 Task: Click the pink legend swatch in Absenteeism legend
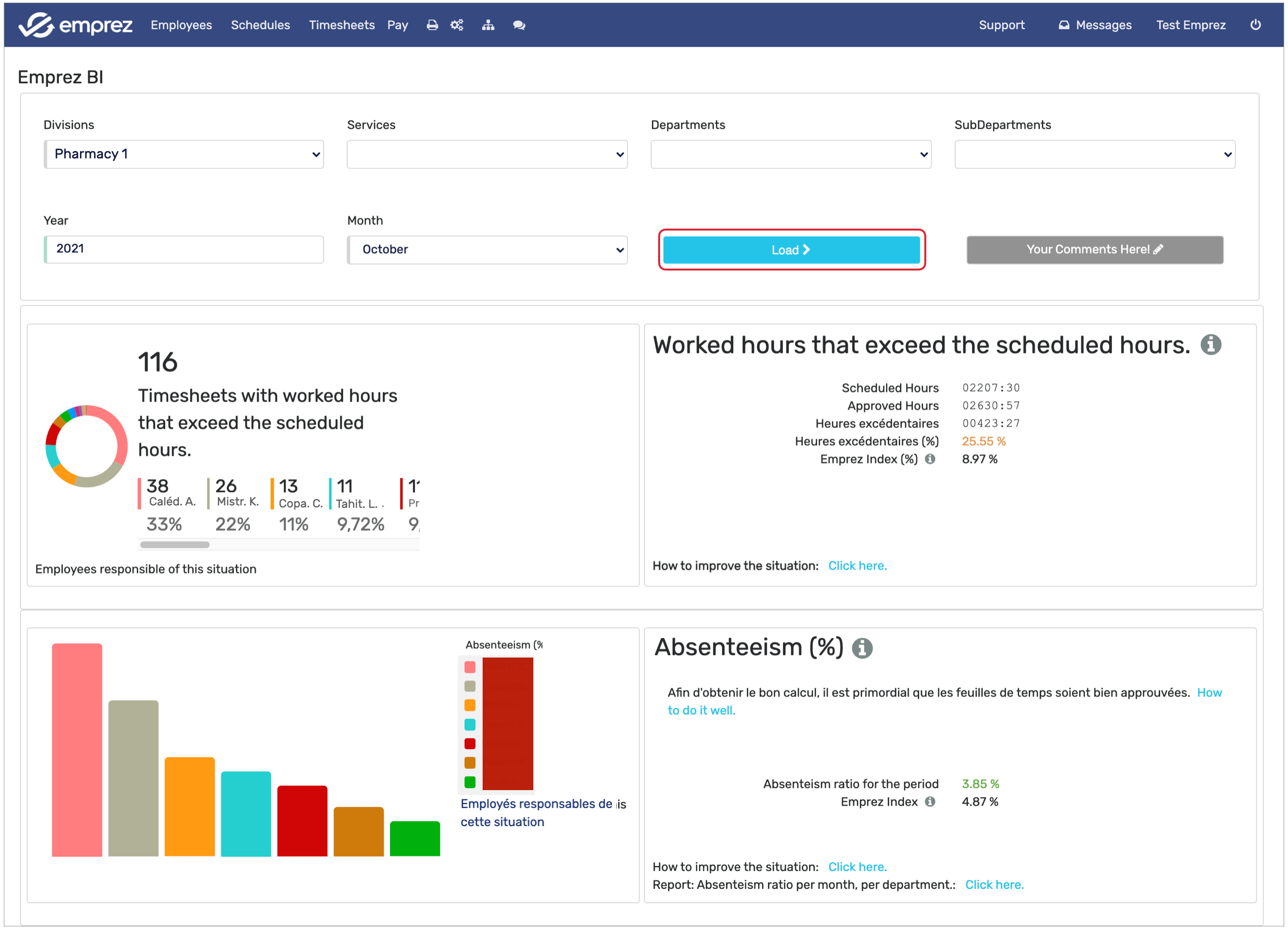[x=469, y=667]
